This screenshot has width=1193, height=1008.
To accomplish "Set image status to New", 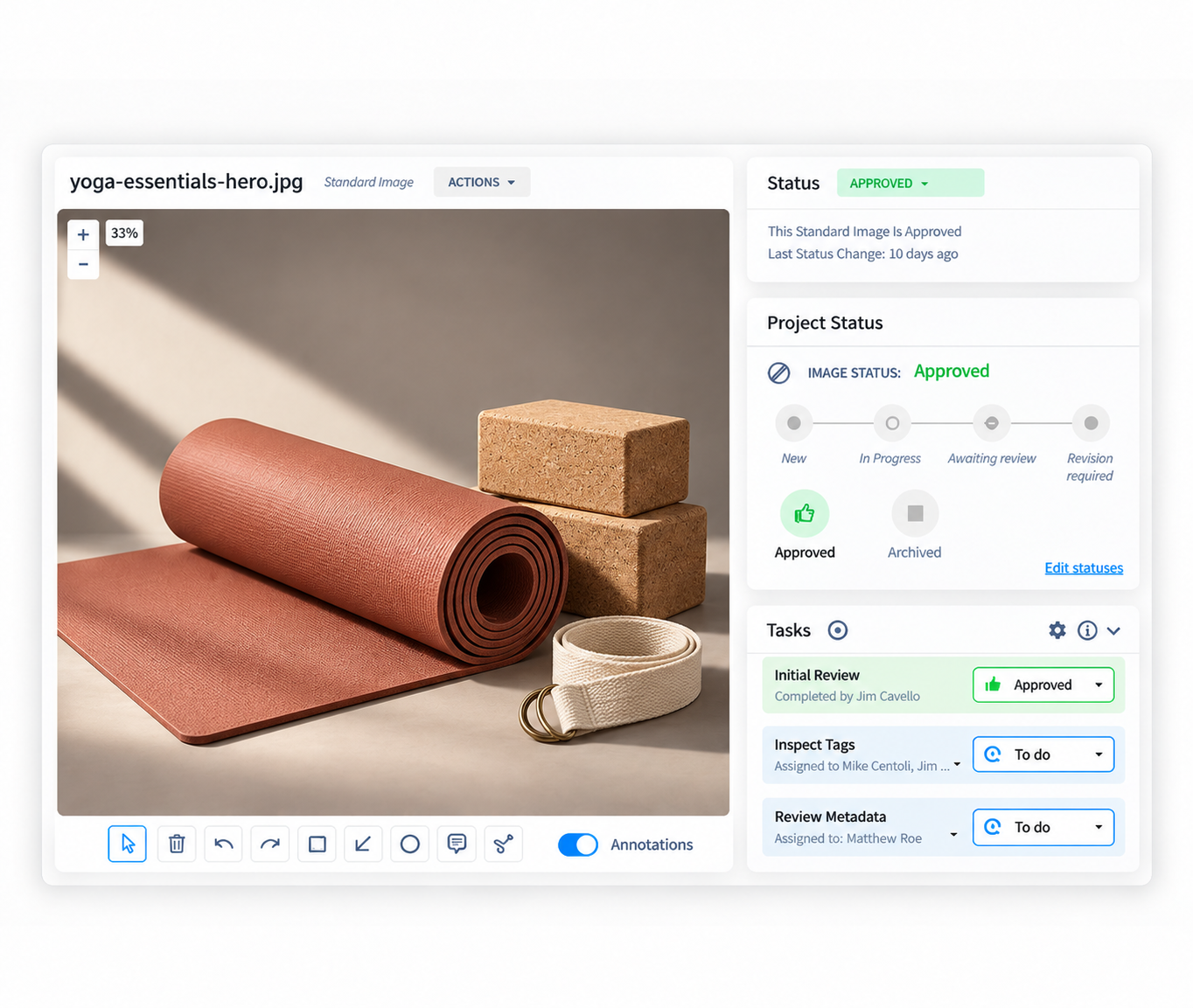I will (x=794, y=423).
